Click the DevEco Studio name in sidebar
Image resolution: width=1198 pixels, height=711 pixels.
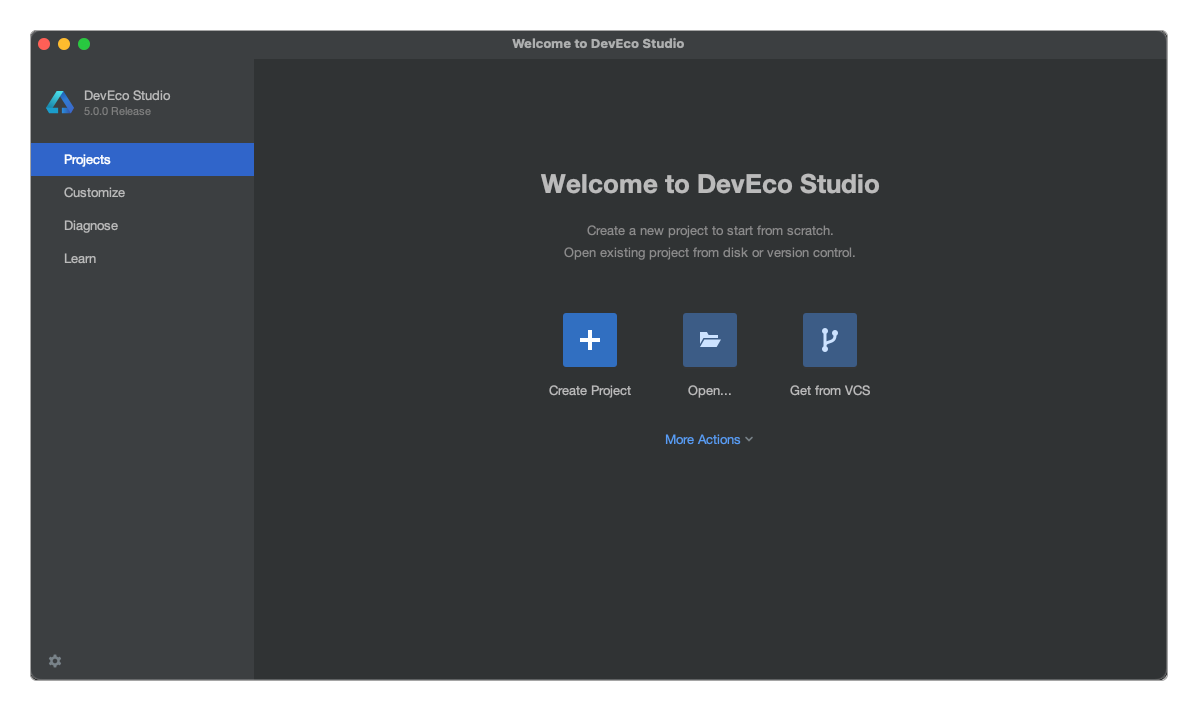(x=127, y=95)
